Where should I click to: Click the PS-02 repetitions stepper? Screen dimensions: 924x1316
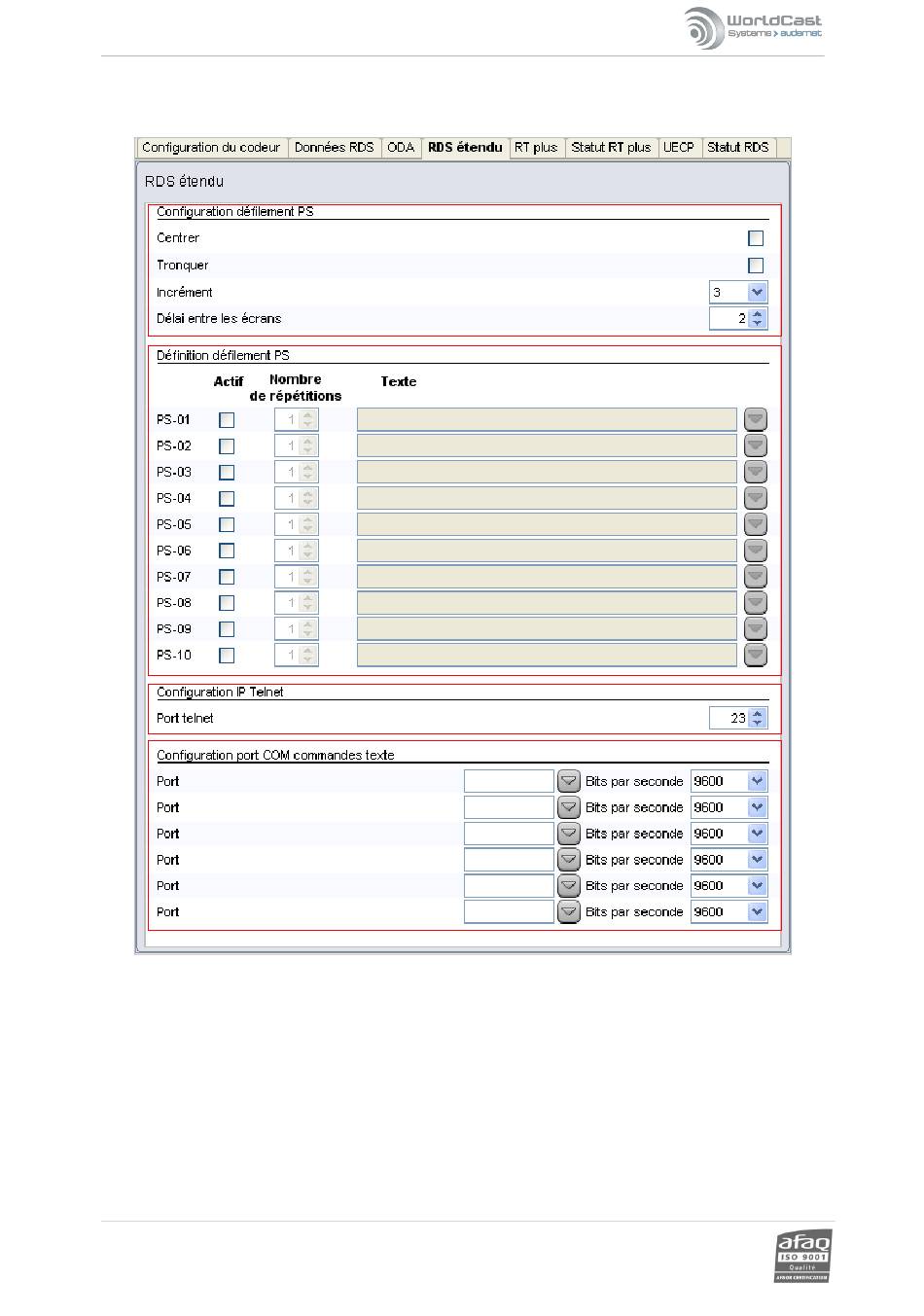(x=297, y=445)
